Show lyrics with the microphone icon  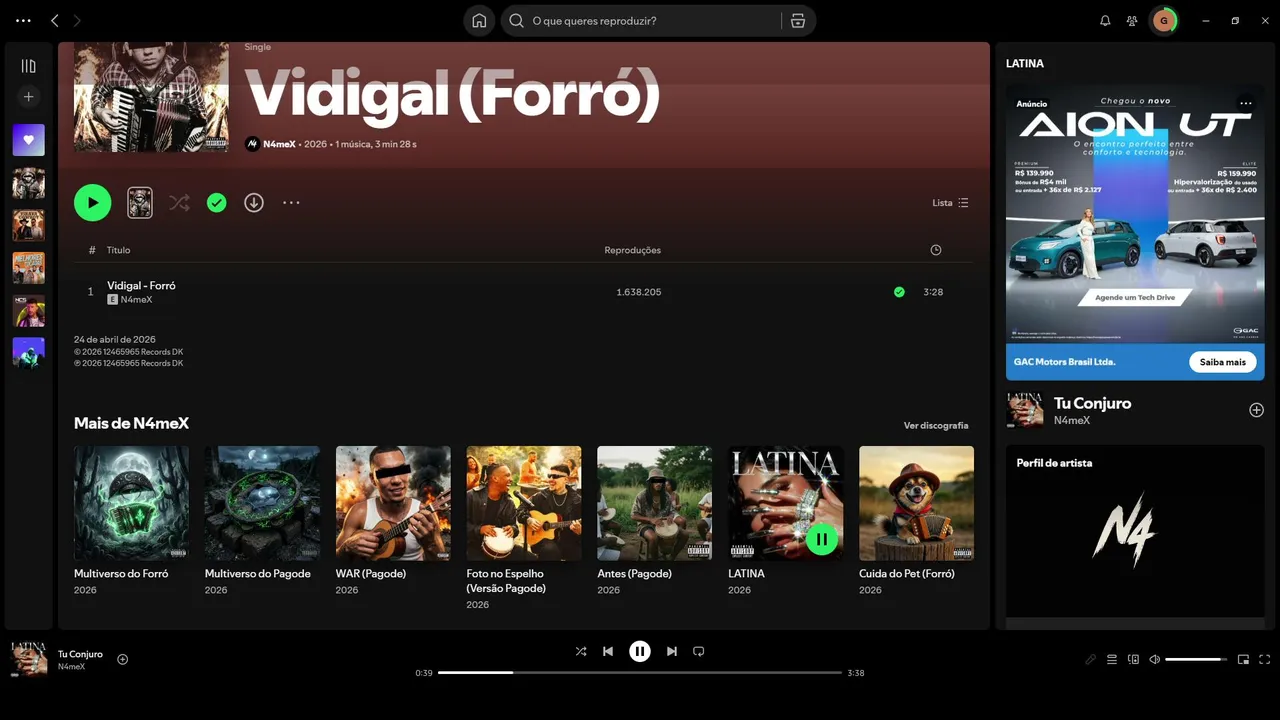[x=1091, y=659]
